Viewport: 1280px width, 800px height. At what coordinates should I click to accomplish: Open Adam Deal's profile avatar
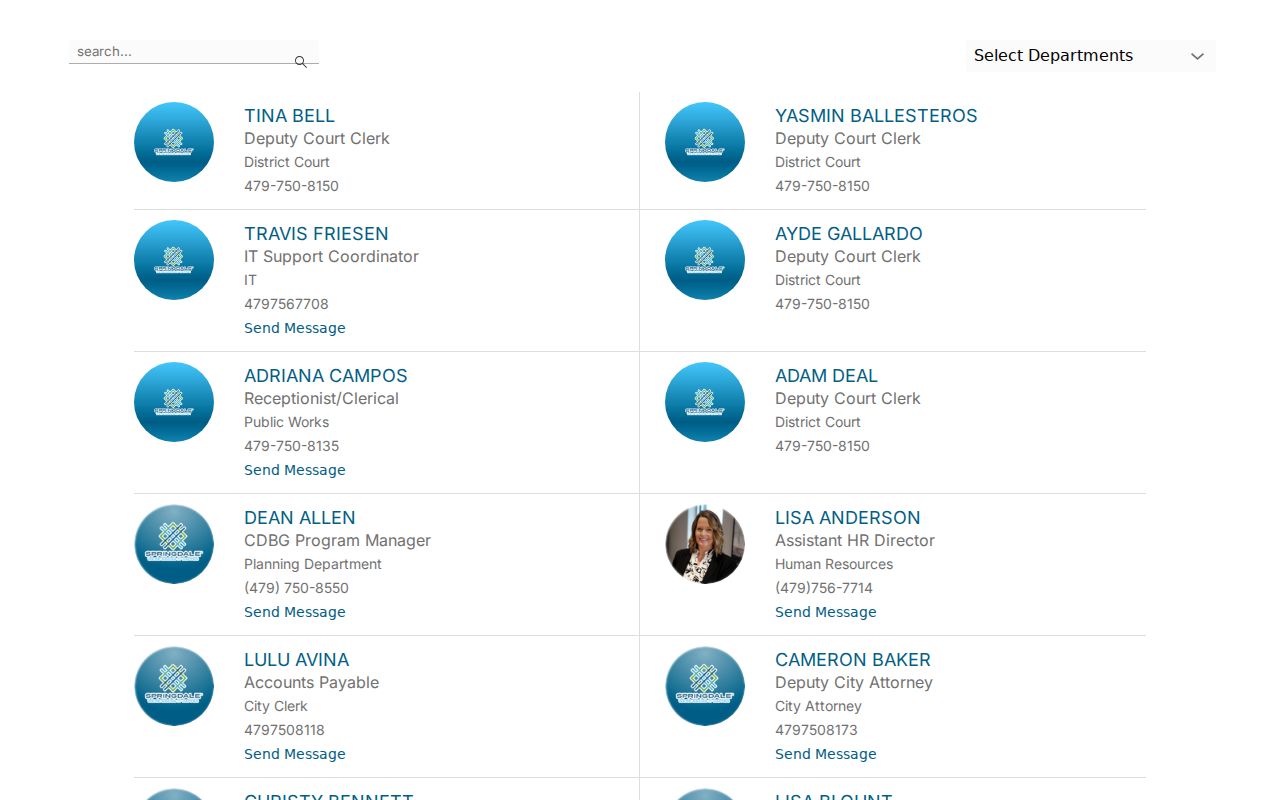pos(705,402)
